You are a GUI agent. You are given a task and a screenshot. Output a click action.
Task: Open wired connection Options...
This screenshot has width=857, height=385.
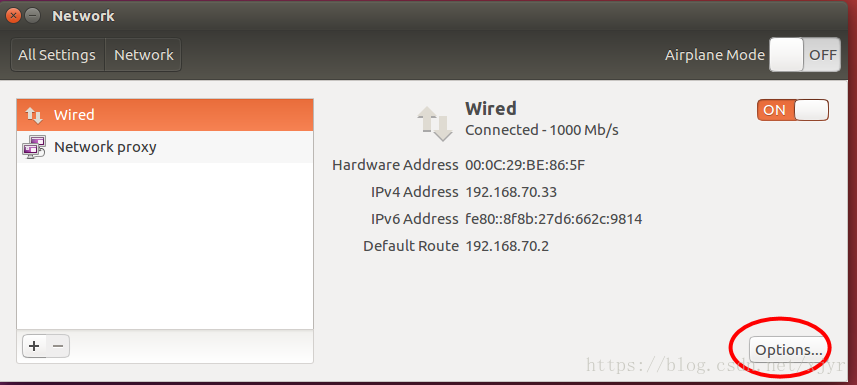(789, 349)
